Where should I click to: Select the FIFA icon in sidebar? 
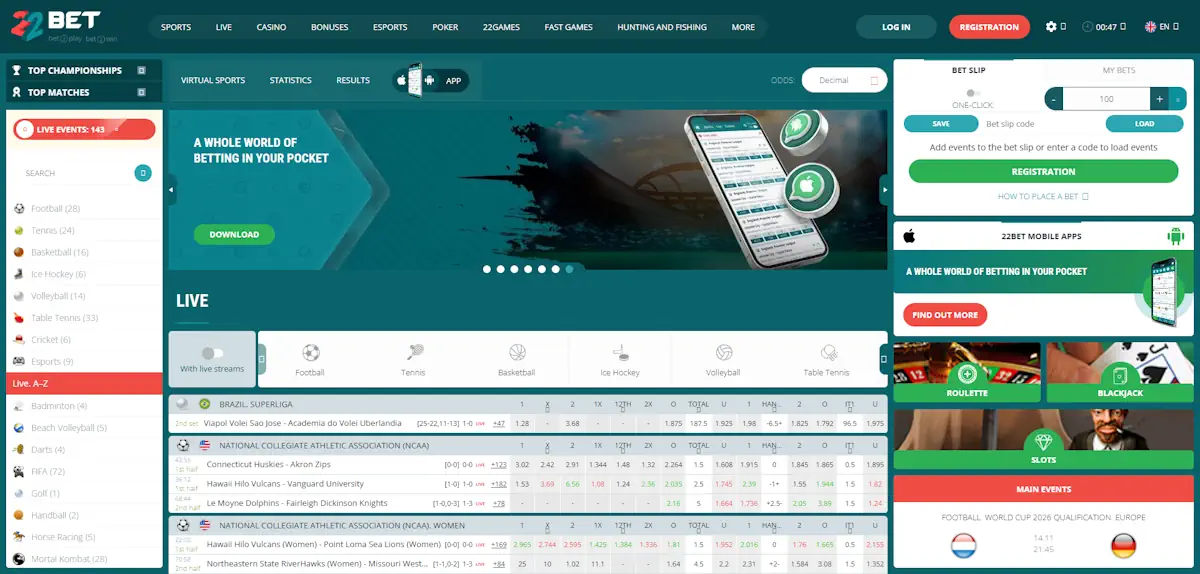[19, 472]
